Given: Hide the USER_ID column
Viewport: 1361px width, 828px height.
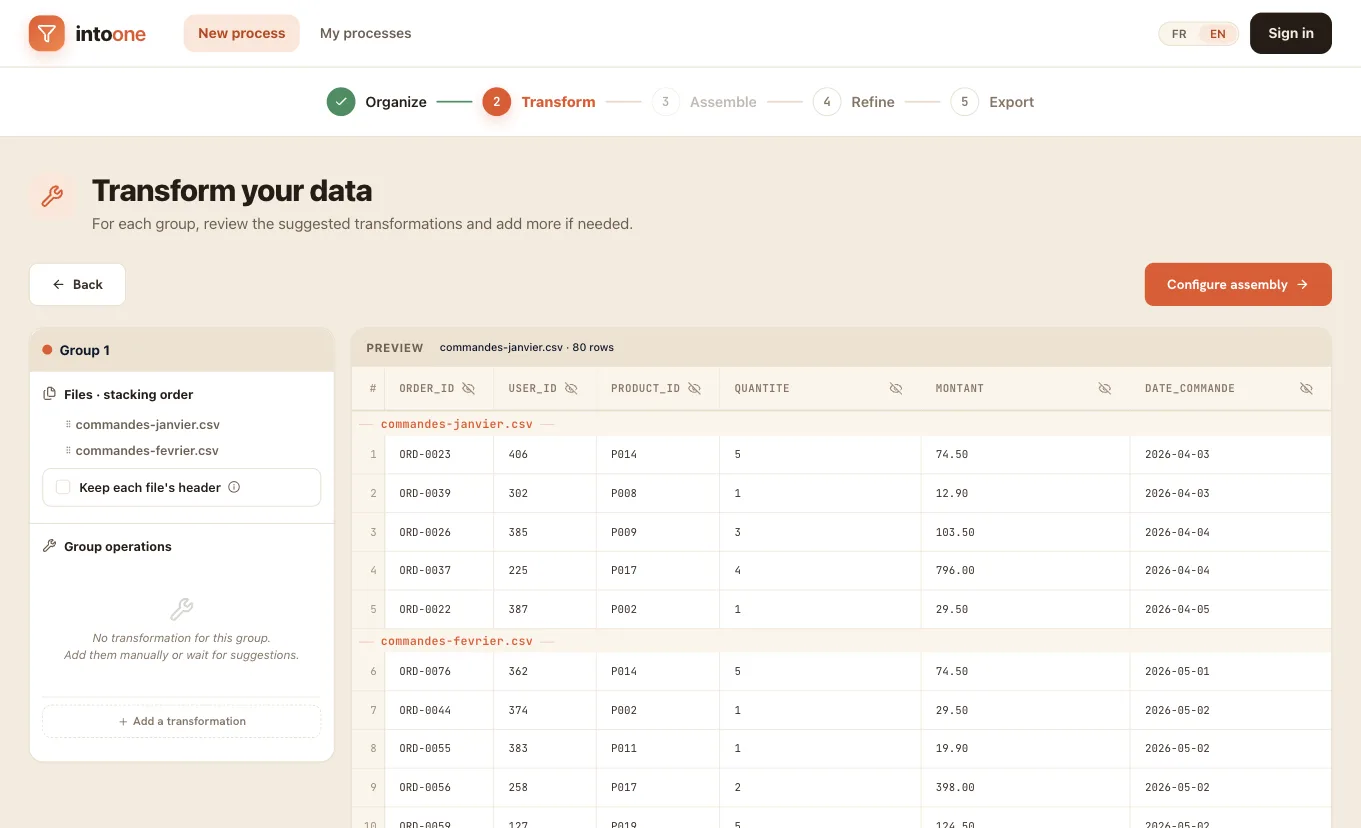Looking at the screenshot, I should click(x=571, y=388).
